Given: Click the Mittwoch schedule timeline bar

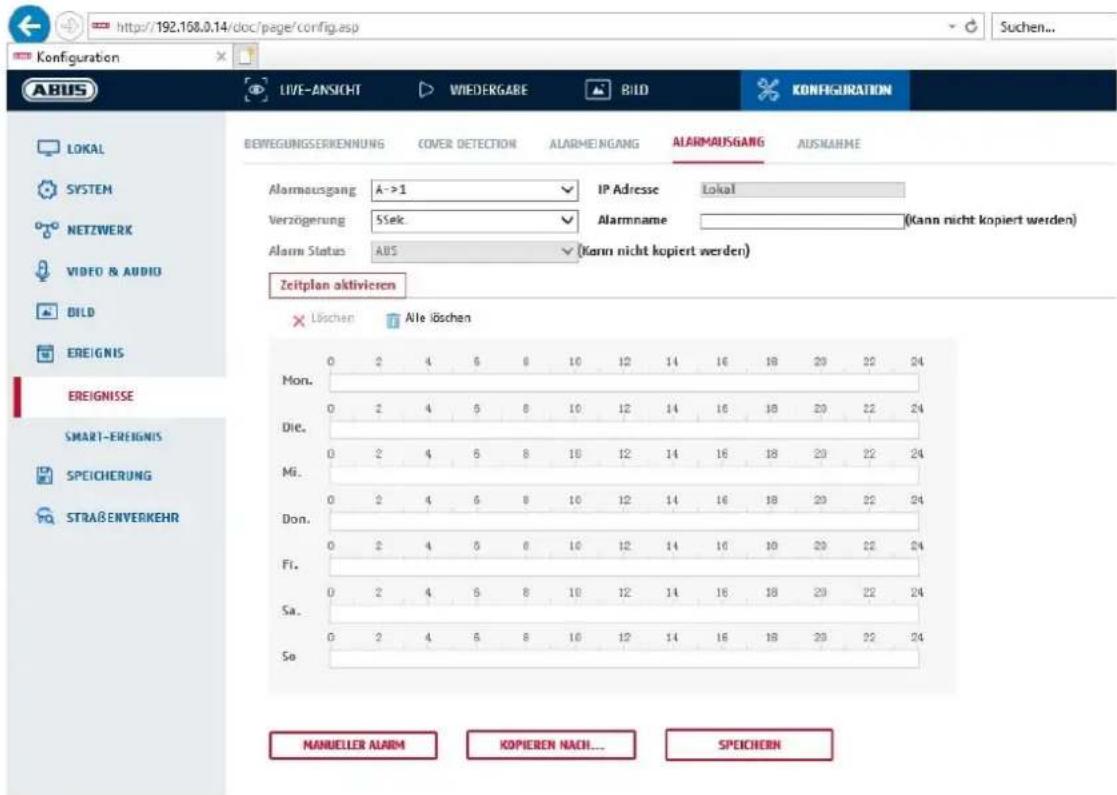Looking at the screenshot, I should coord(623,474).
